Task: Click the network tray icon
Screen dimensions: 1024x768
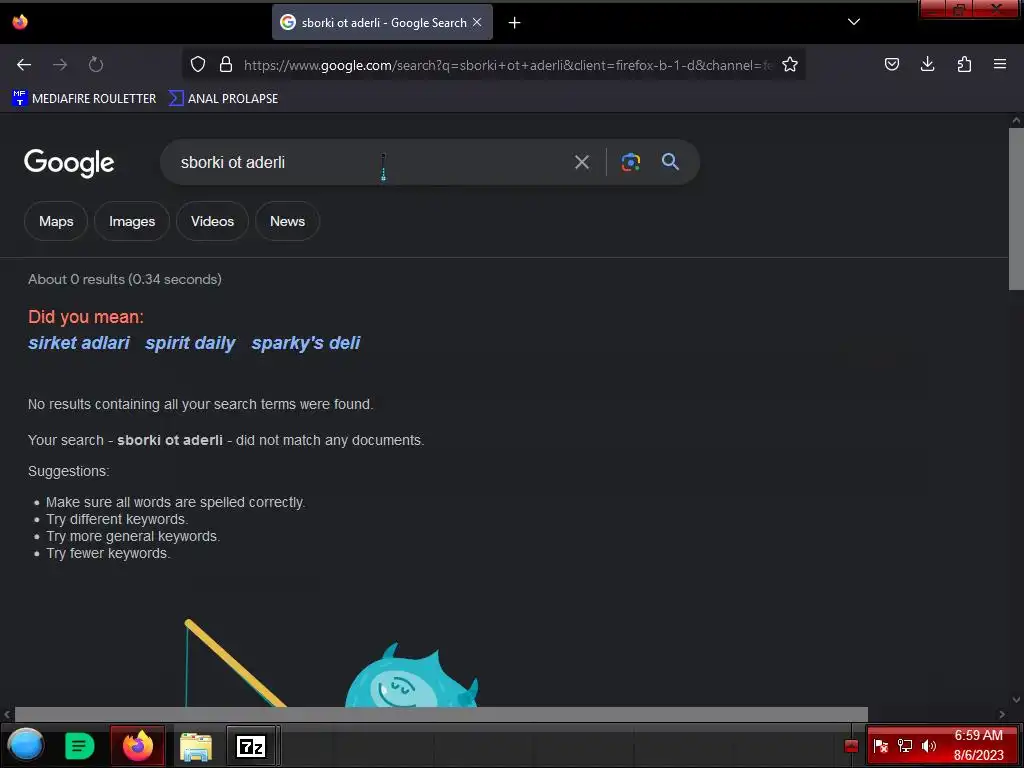Action: (904, 746)
